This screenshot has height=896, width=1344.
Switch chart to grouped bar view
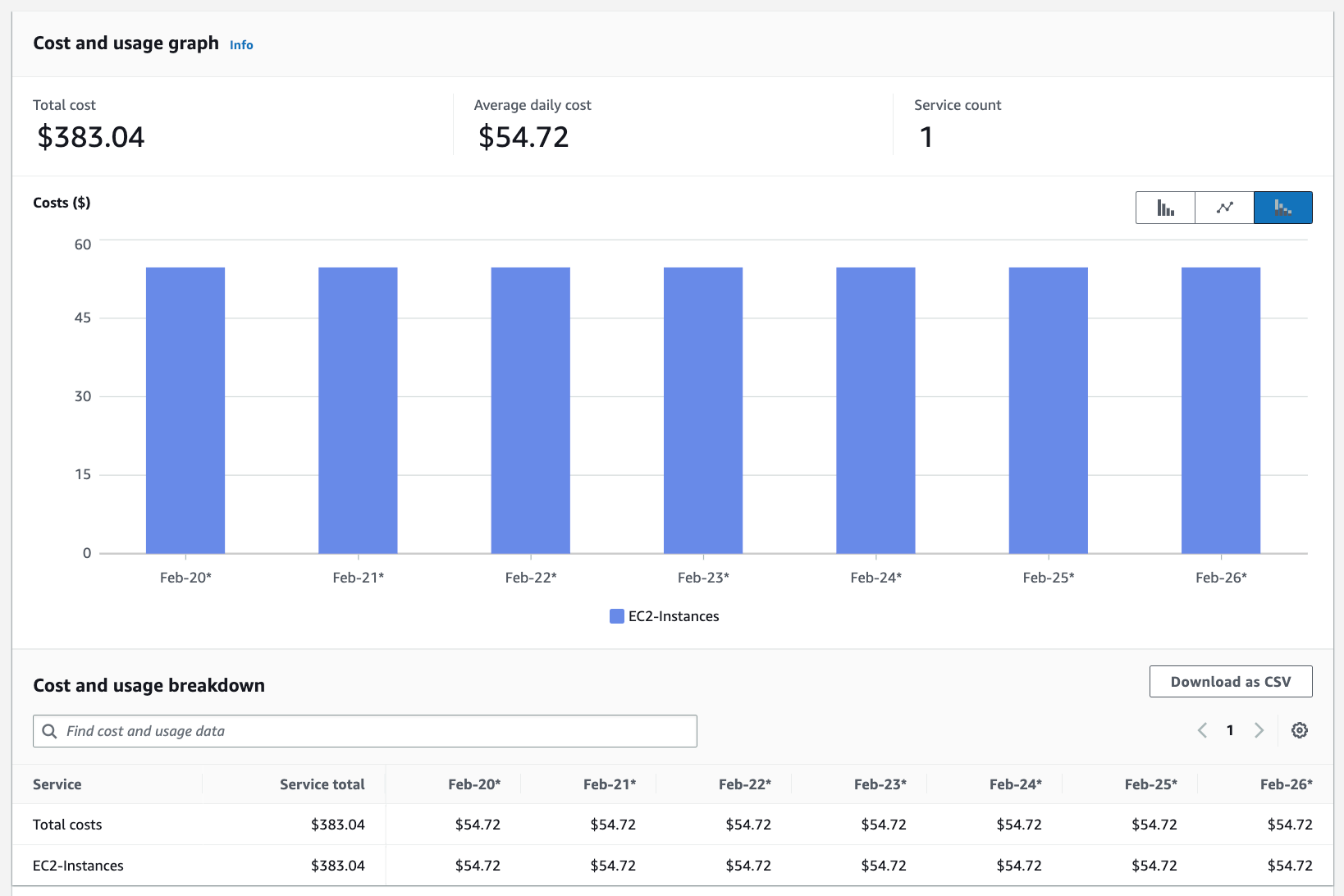coord(1165,208)
